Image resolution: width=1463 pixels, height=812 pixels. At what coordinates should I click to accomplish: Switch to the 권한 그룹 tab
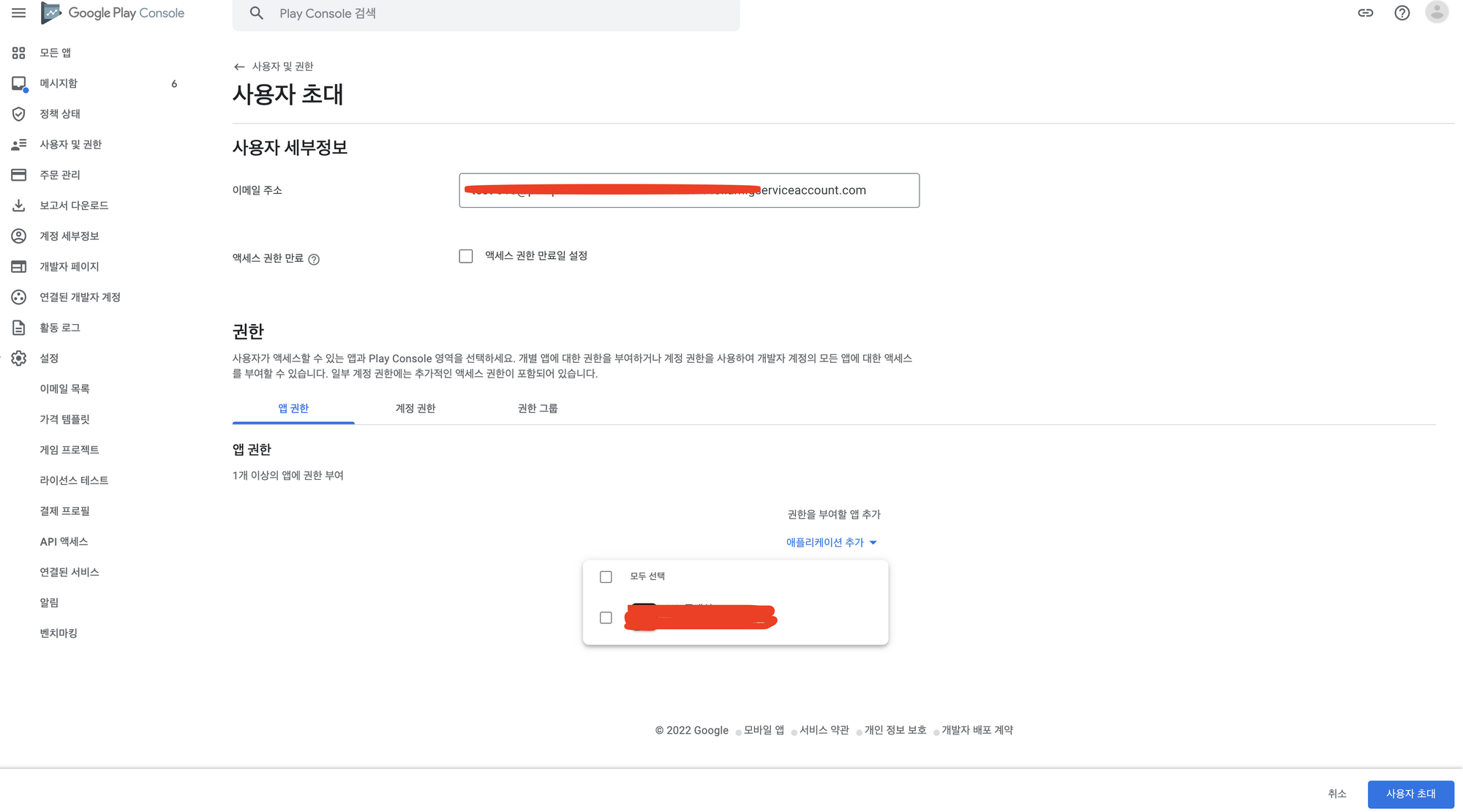(x=537, y=408)
